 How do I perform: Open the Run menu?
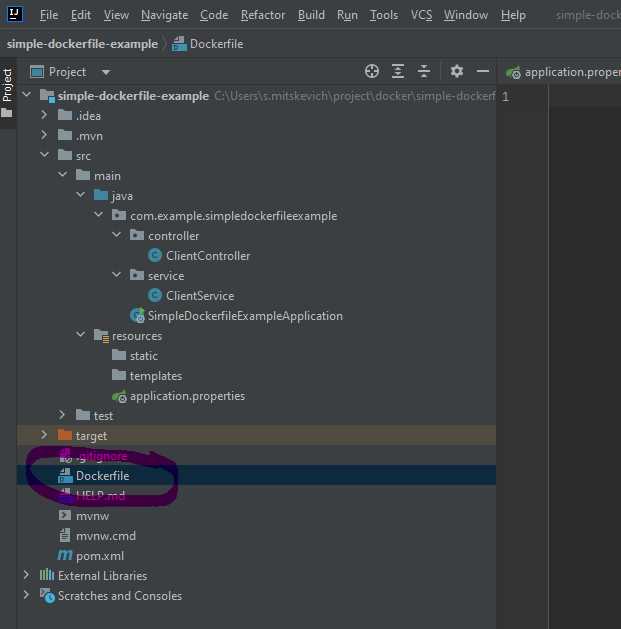click(347, 15)
